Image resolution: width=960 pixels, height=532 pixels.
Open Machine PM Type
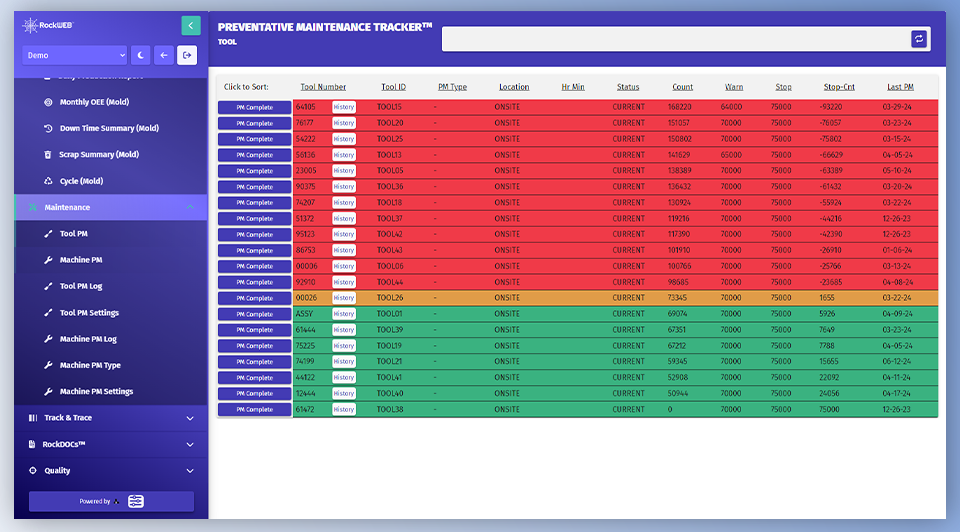point(90,365)
